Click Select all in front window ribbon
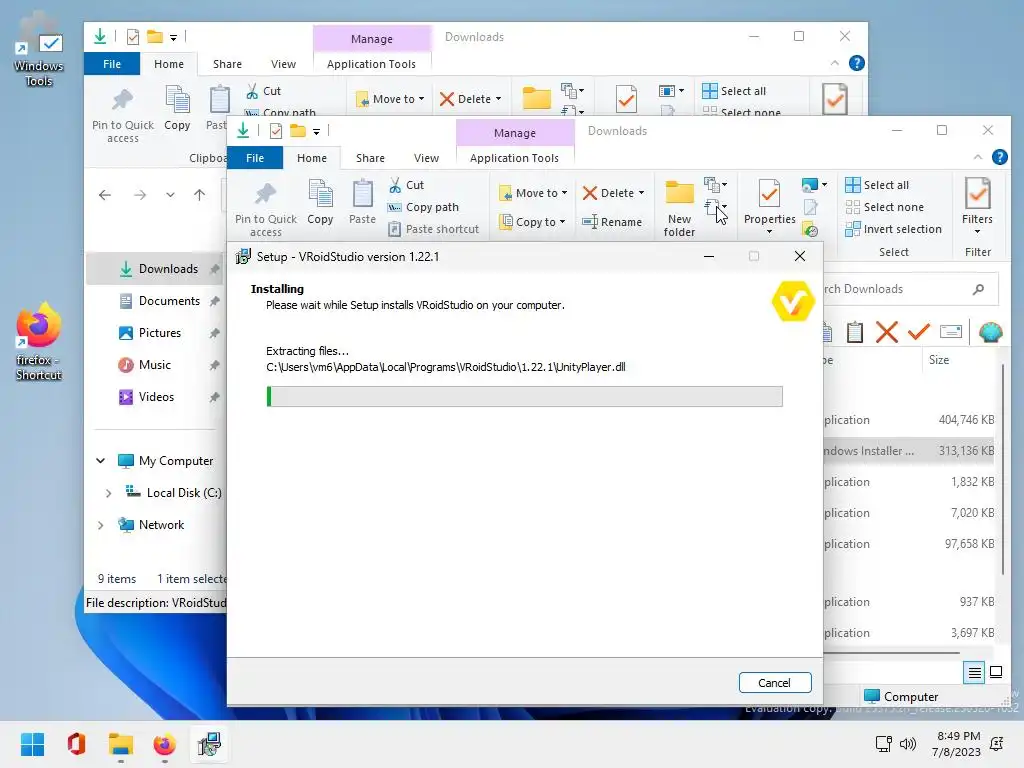The image size is (1024, 768). tap(876, 185)
